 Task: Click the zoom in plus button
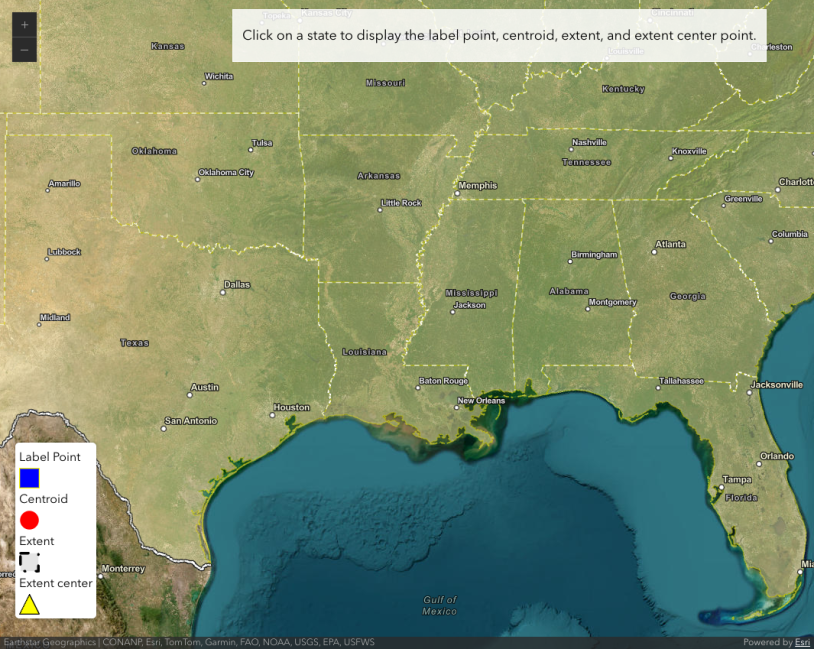click(24, 24)
